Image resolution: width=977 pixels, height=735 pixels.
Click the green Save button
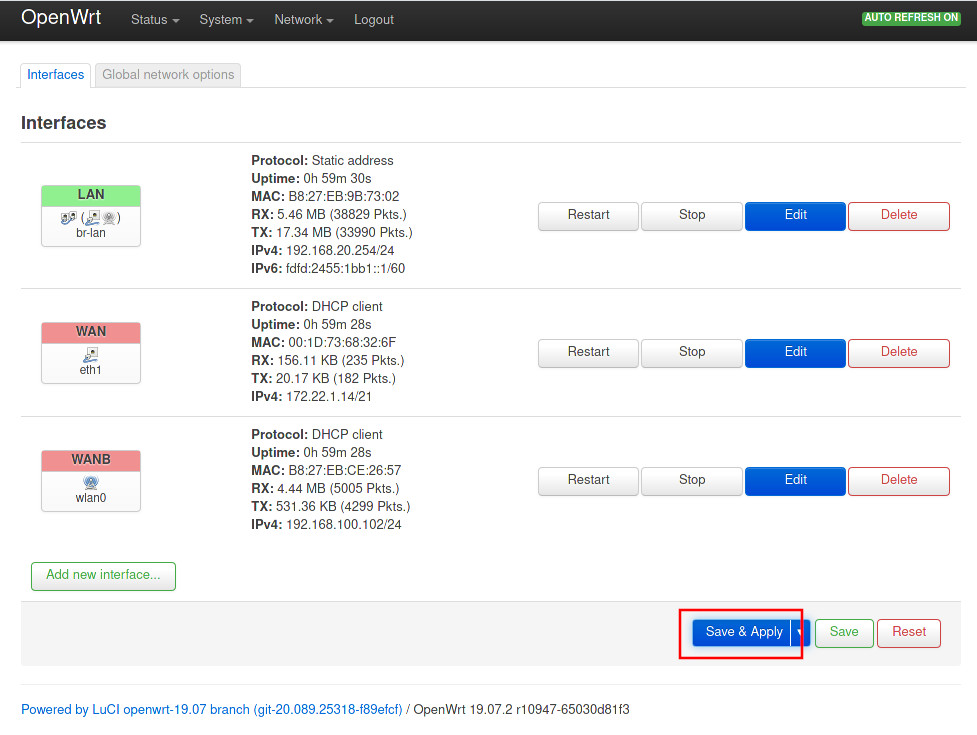(844, 633)
